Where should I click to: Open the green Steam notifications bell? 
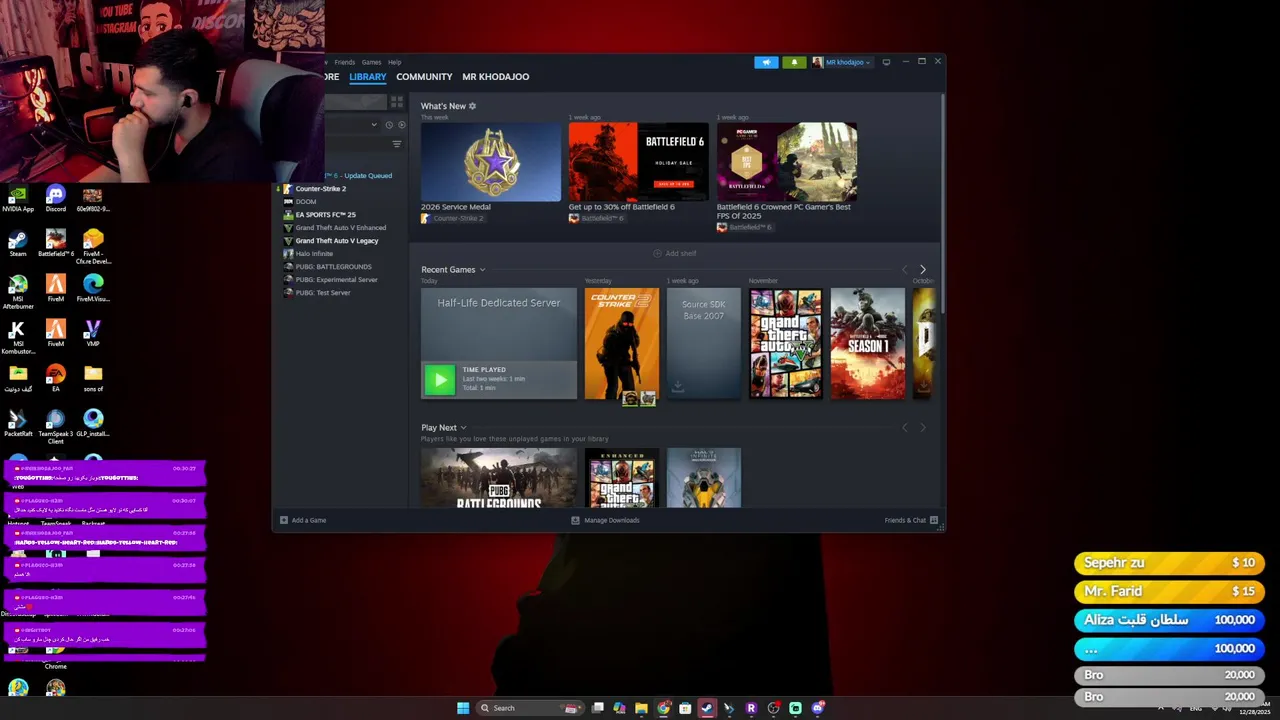coord(794,62)
